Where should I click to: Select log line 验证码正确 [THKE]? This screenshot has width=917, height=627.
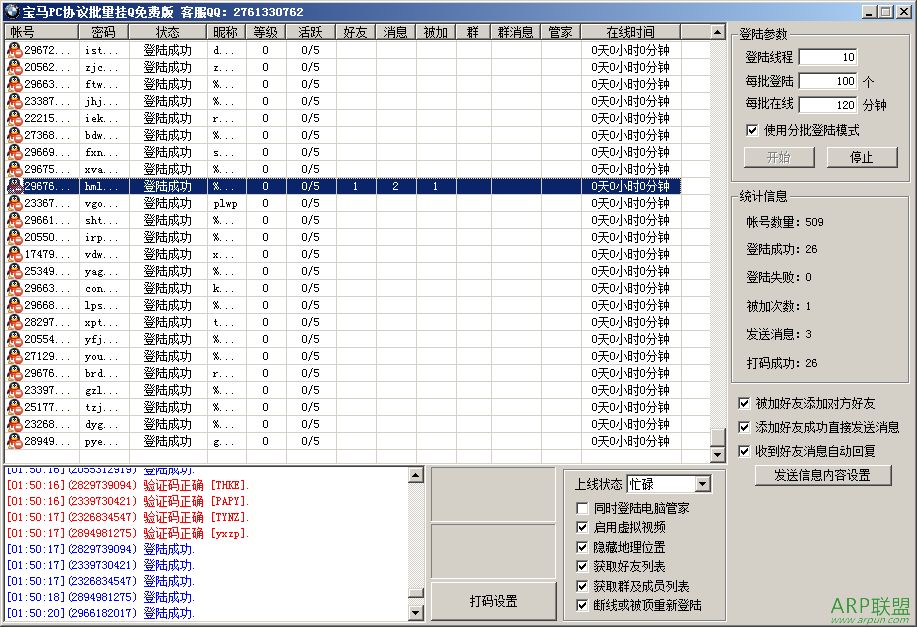[128, 485]
